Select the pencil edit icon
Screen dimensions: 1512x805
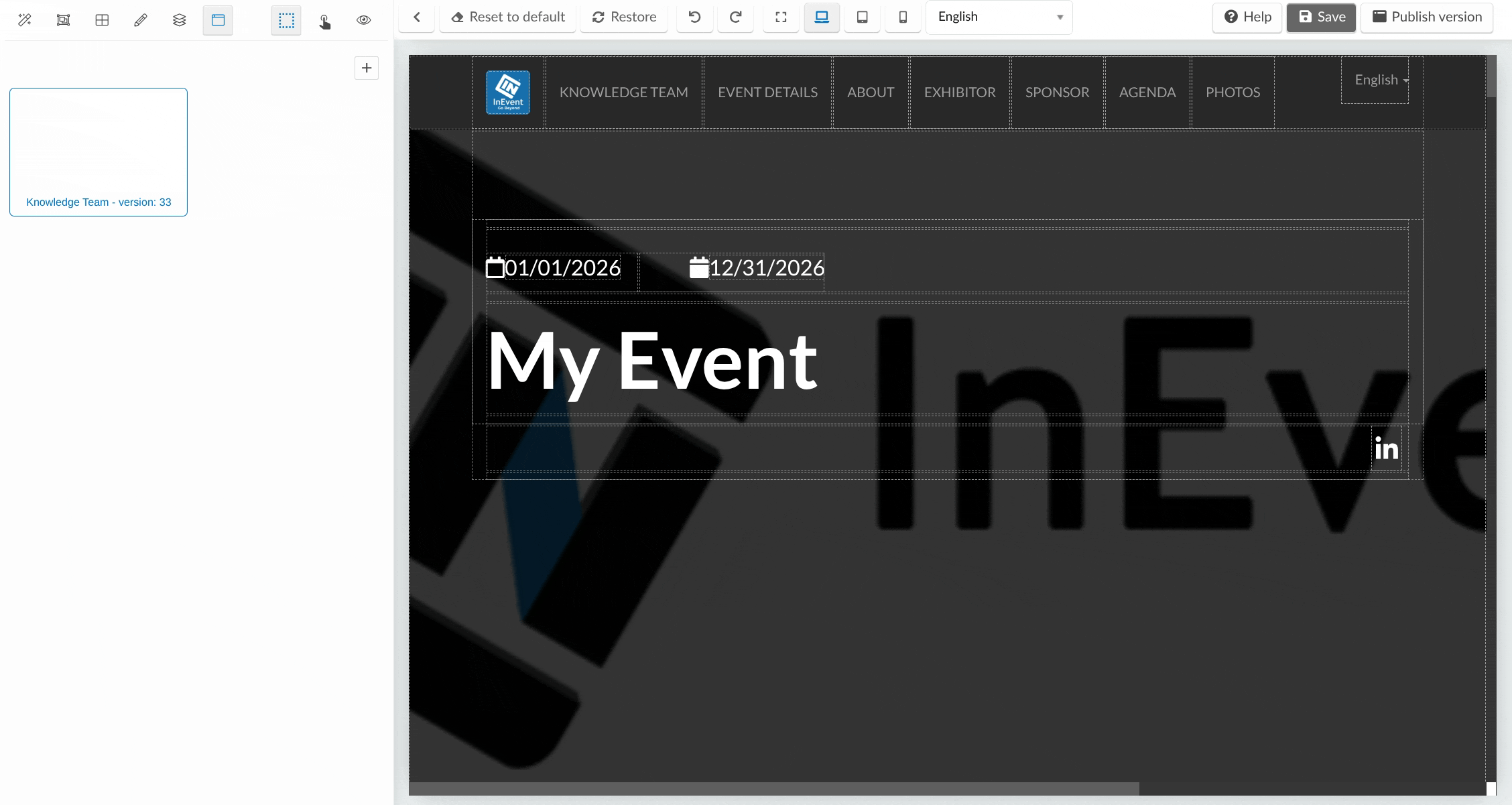pyautogui.click(x=141, y=20)
